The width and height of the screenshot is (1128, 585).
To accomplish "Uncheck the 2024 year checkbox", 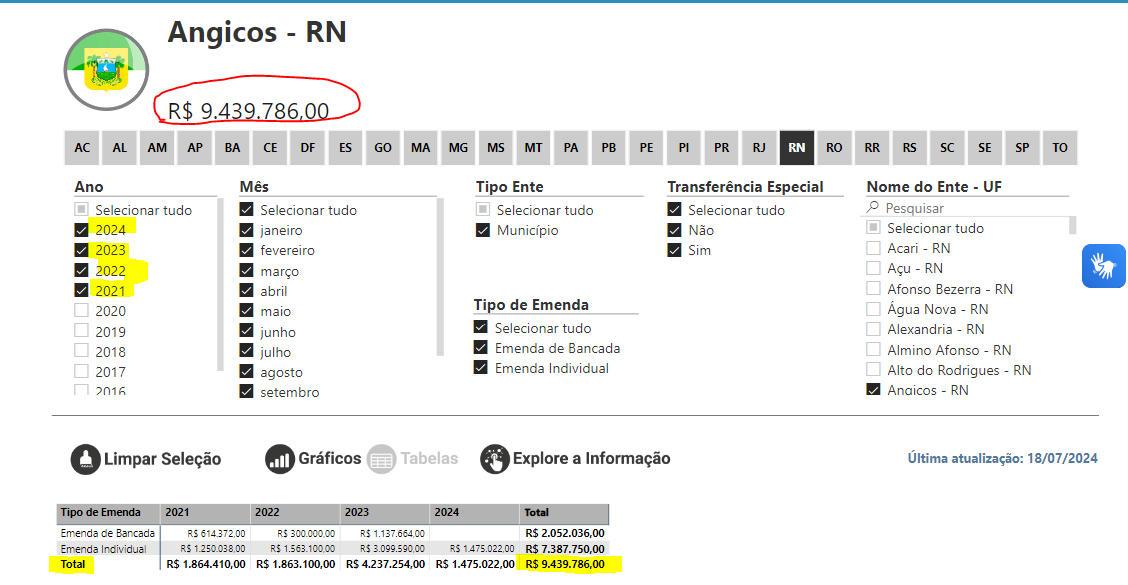I will (x=81, y=230).
